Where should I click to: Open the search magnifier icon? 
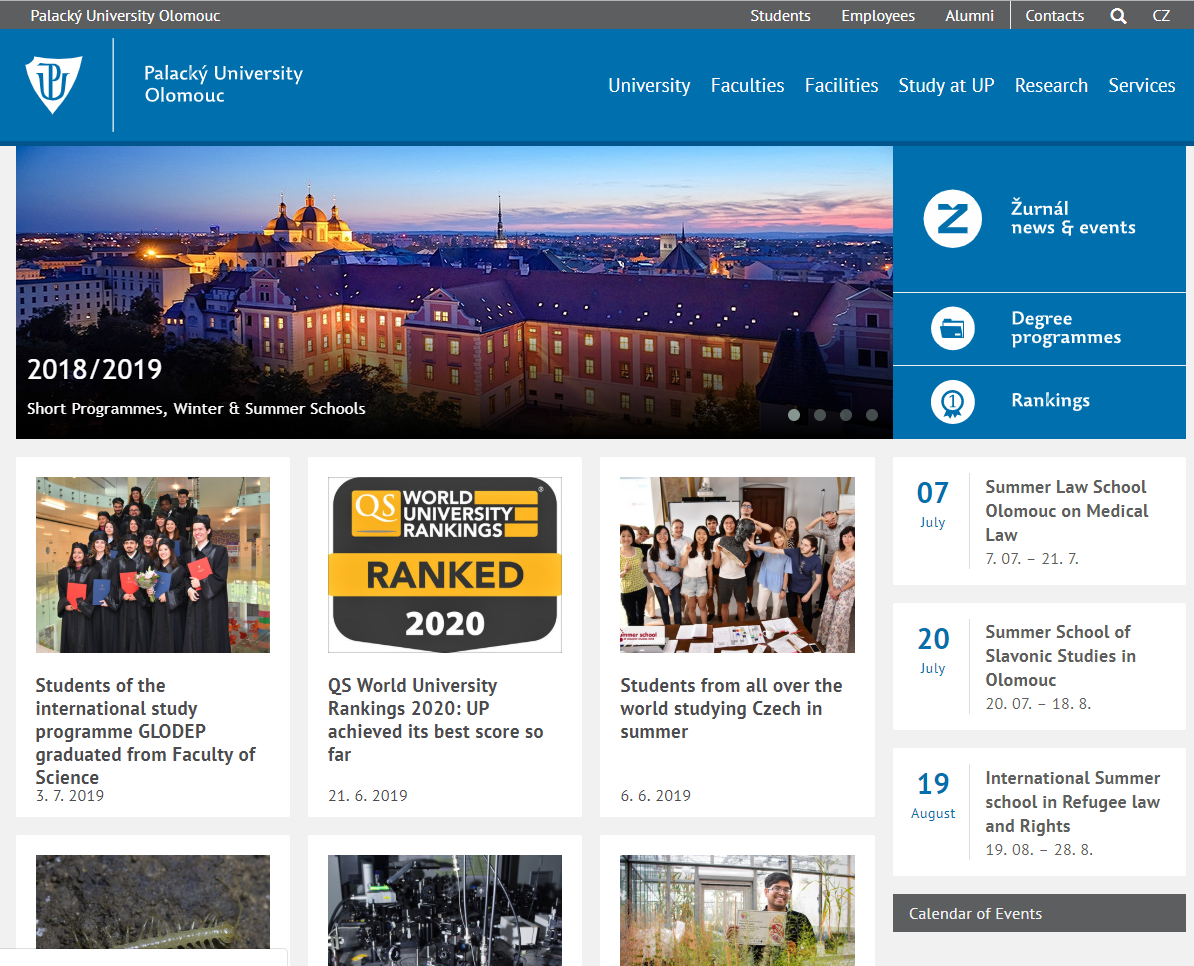click(x=1118, y=16)
